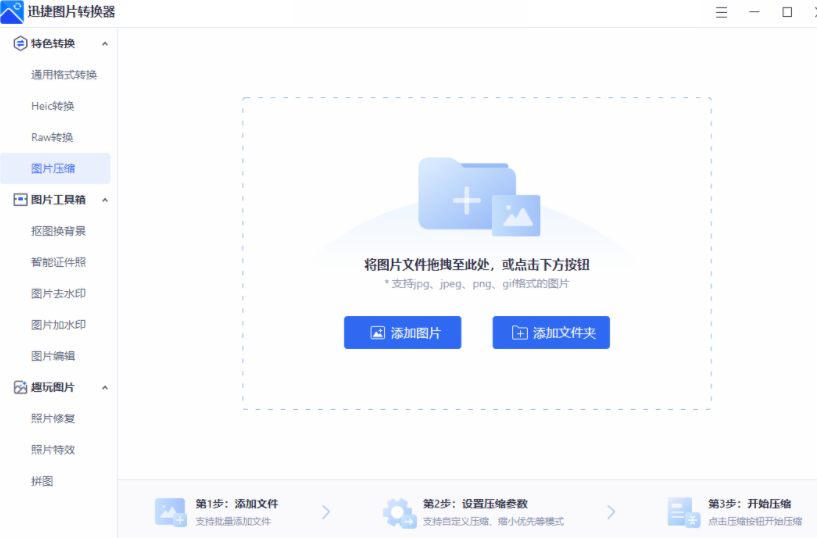Click the supported formats hint 支持jpg、jpeg、png
The height and width of the screenshot is (538, 817).
(x=477, y=284)
